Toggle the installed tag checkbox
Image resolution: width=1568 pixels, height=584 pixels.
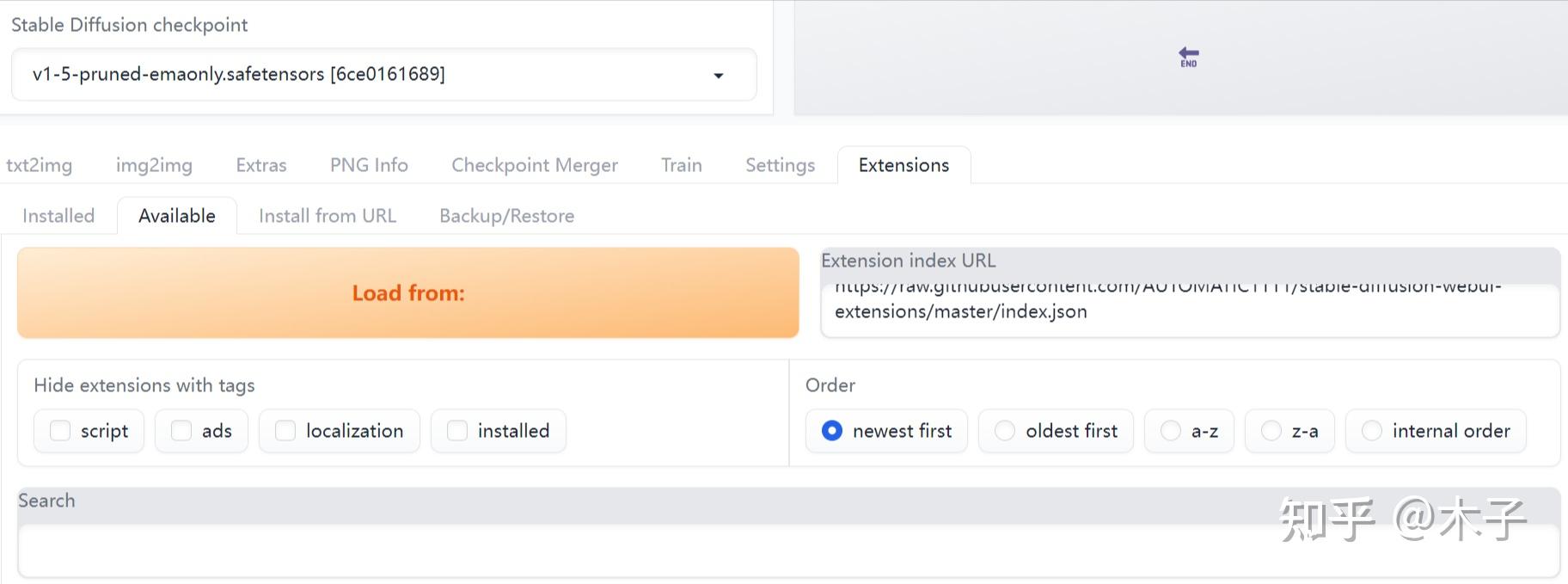(x=457, y=431)
